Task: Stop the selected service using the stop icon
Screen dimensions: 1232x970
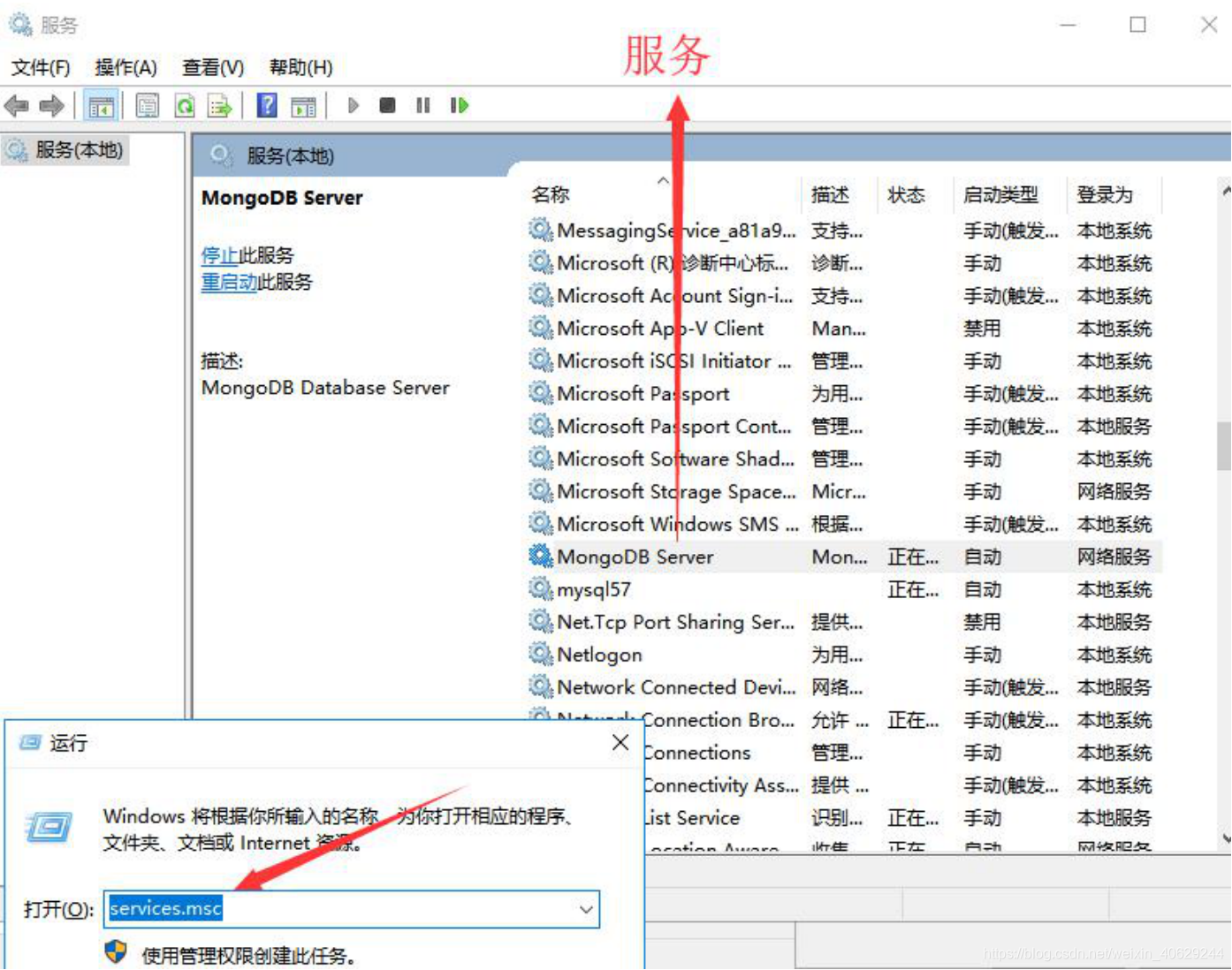Action: click(x=387, y=105)
